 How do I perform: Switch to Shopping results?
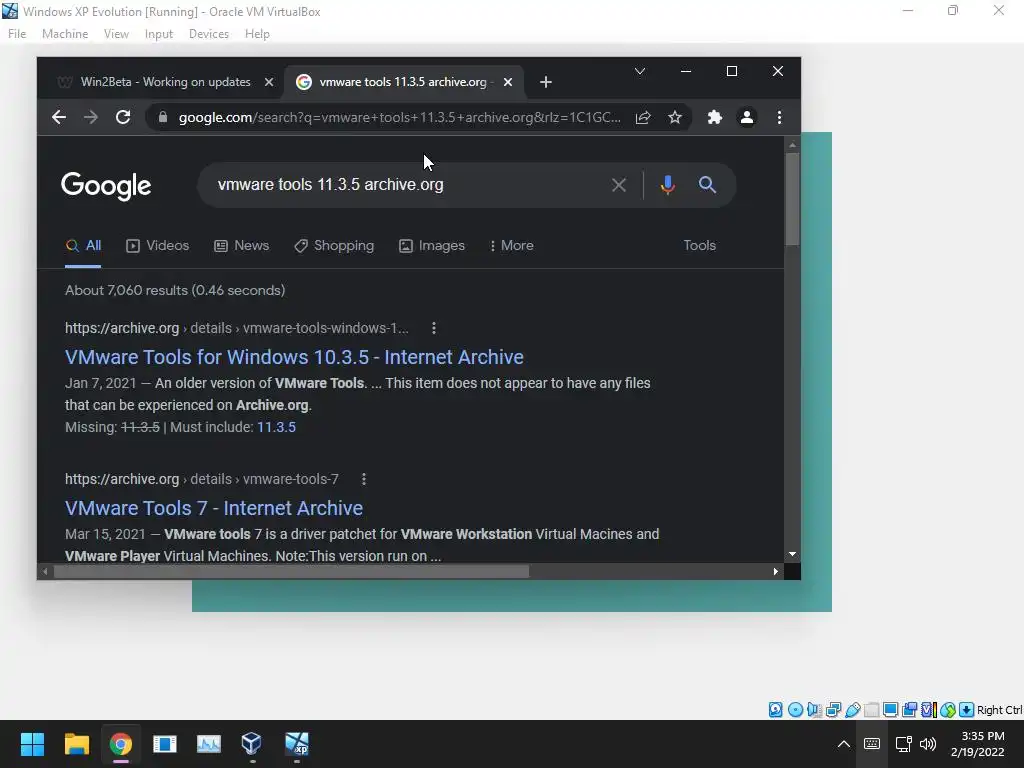pos(334,246)
